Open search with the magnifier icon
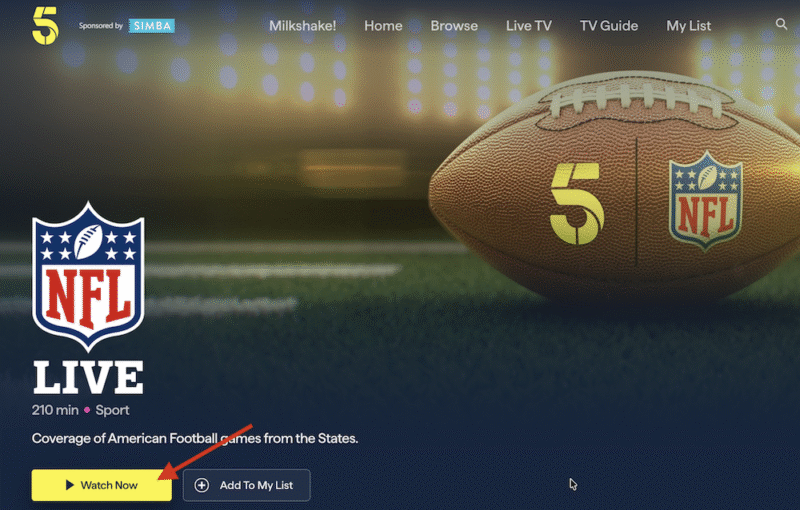This screenshot has width=800, height=510. pos(781,24)
